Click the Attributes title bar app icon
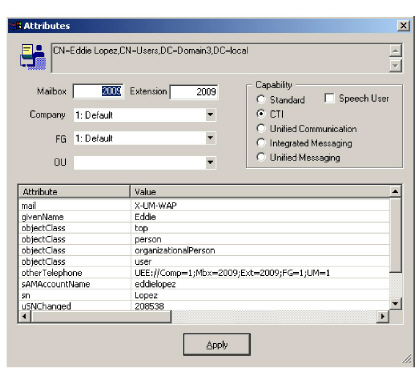 point(16,26)
